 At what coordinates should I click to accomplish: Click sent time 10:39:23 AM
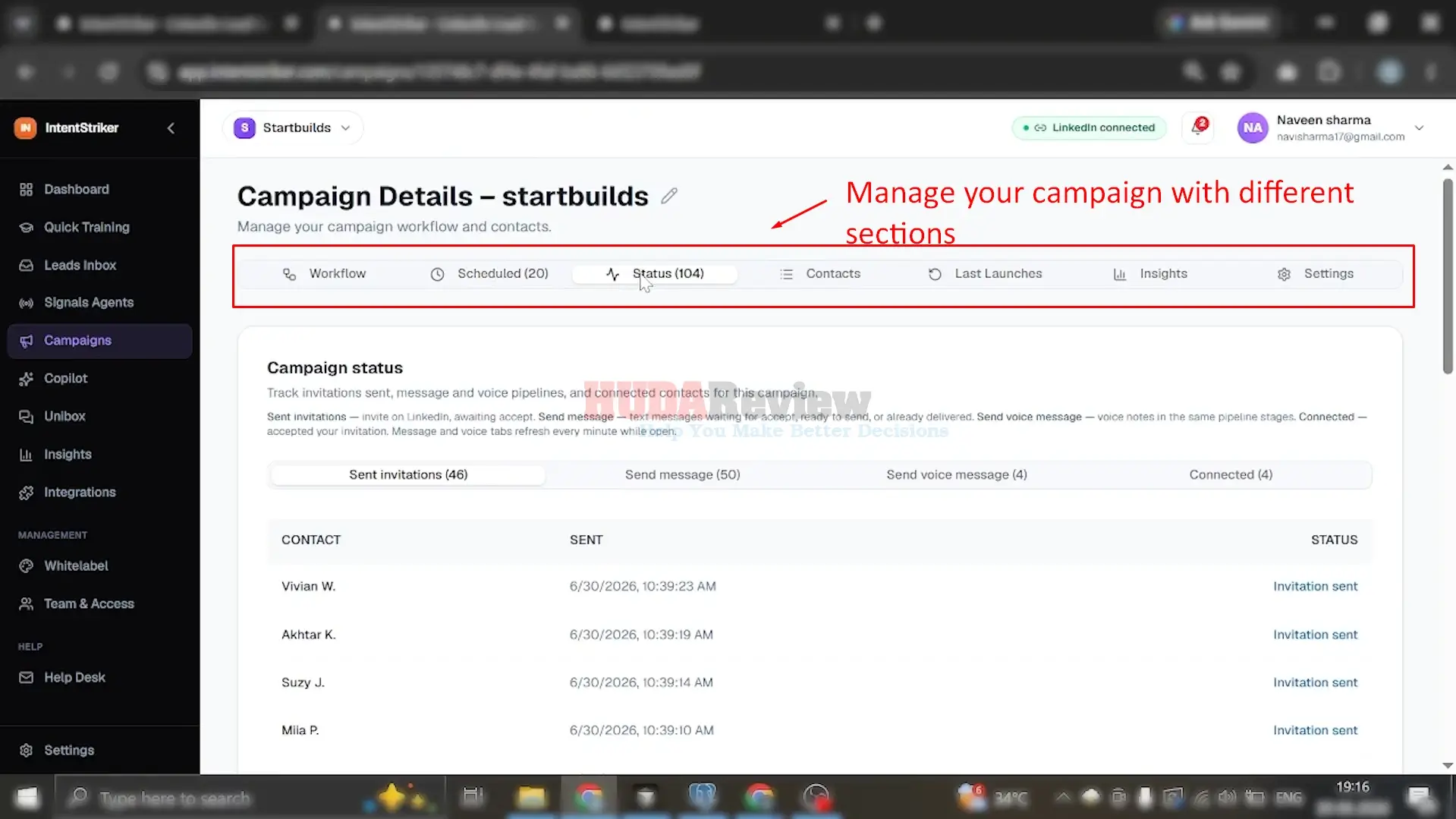(643, 586)
